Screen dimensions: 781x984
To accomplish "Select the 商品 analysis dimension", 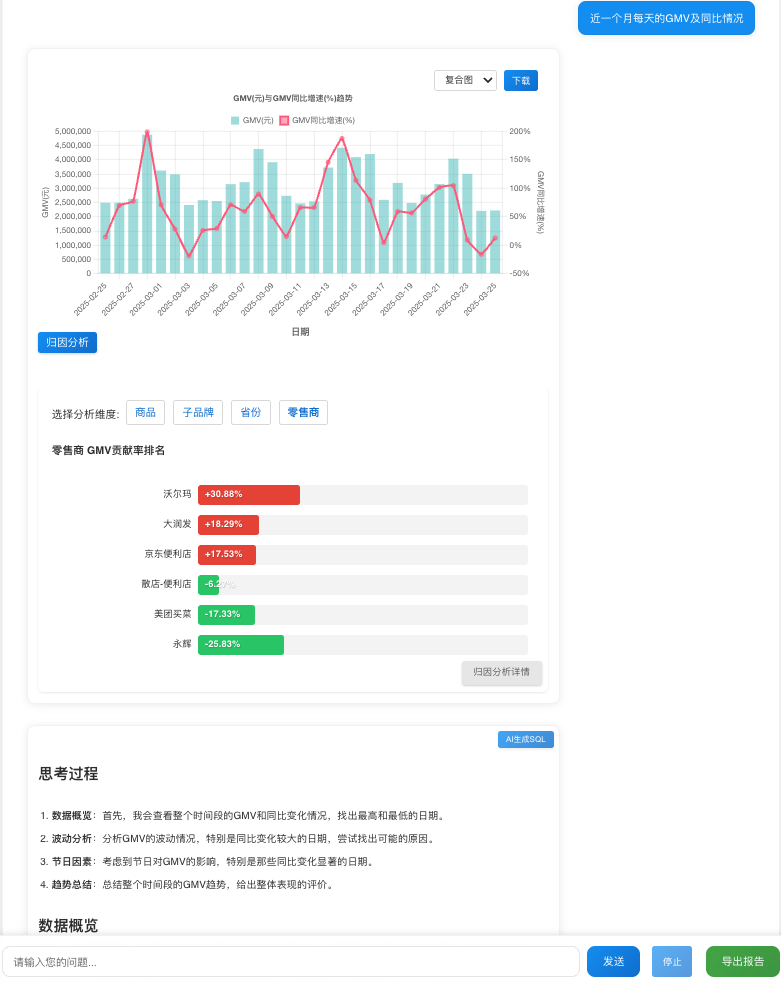I will coord(146,412).
